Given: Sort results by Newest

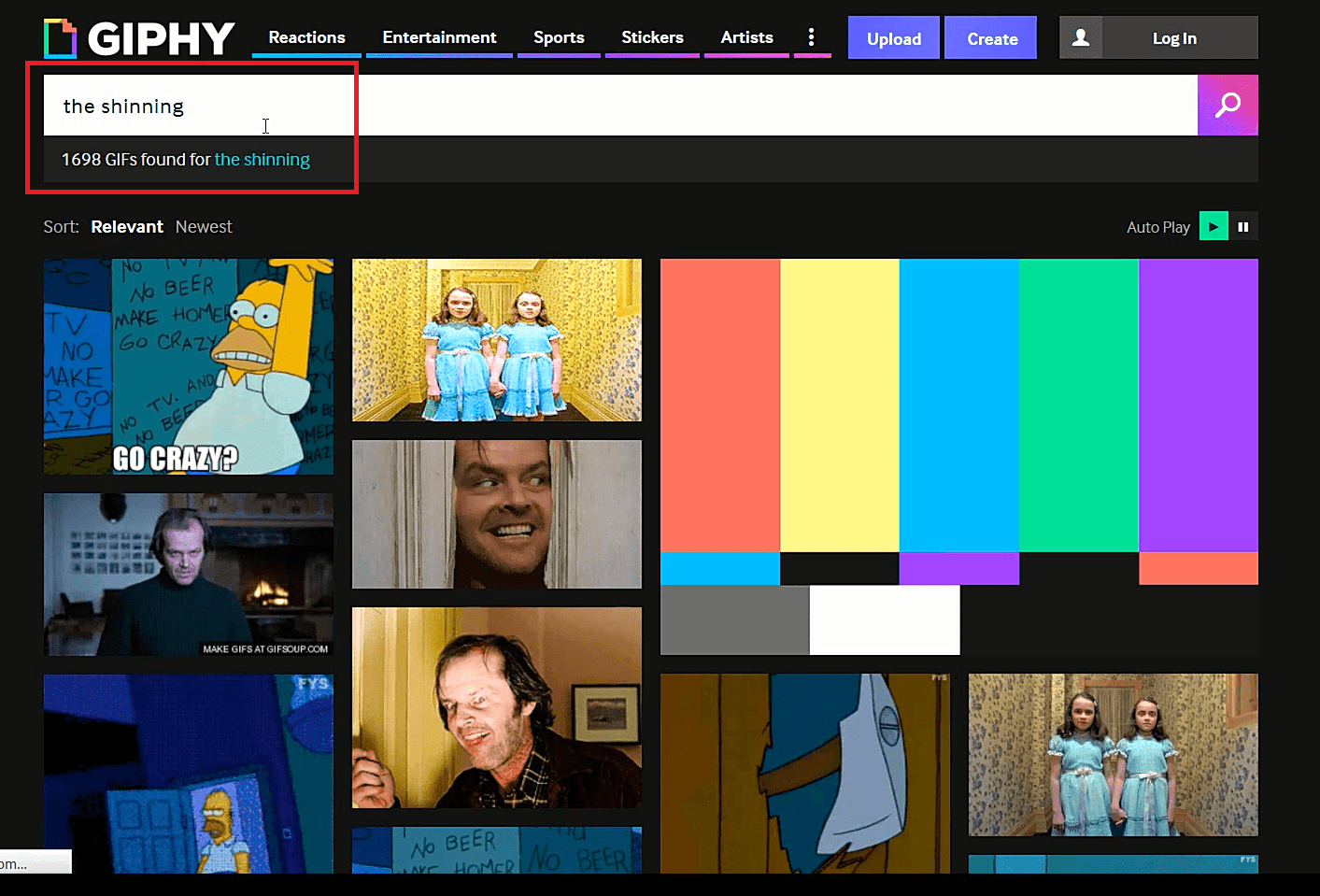Looking at the screenshot, I should coord(204,227).
